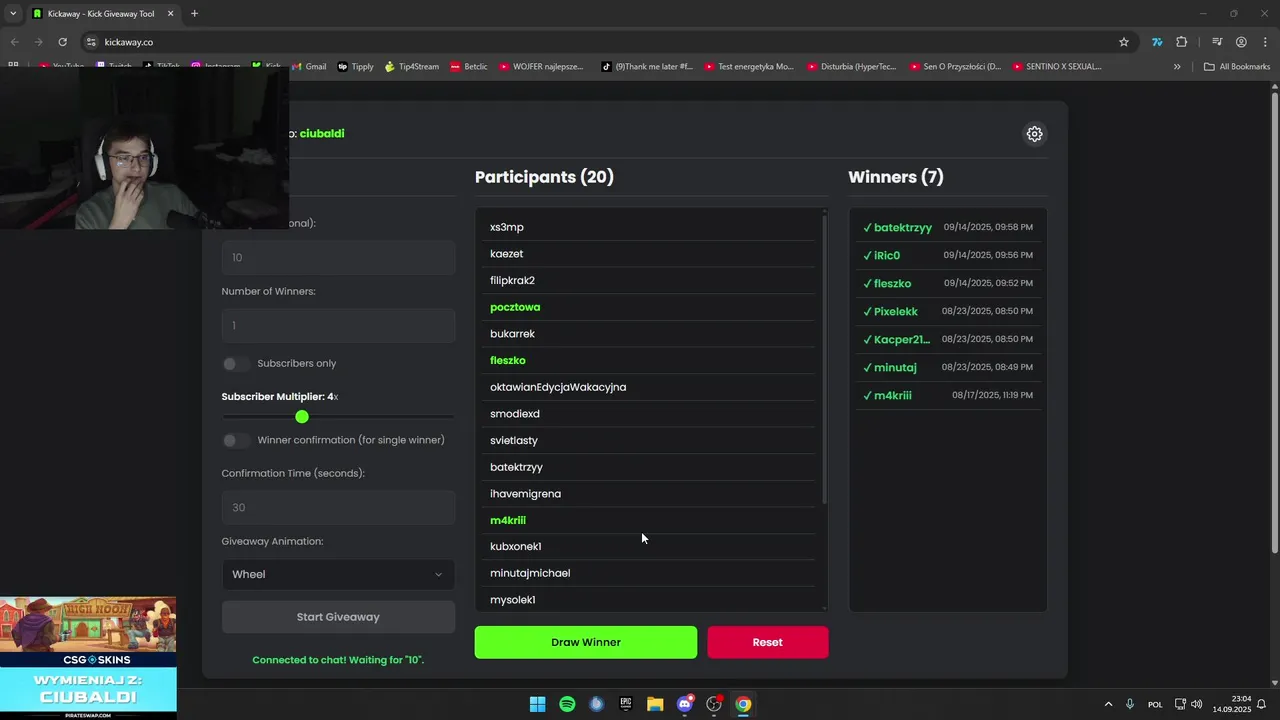Bookmark this page with the star icon
The image size is (1280, 720).
click(x=1124, y=42)
